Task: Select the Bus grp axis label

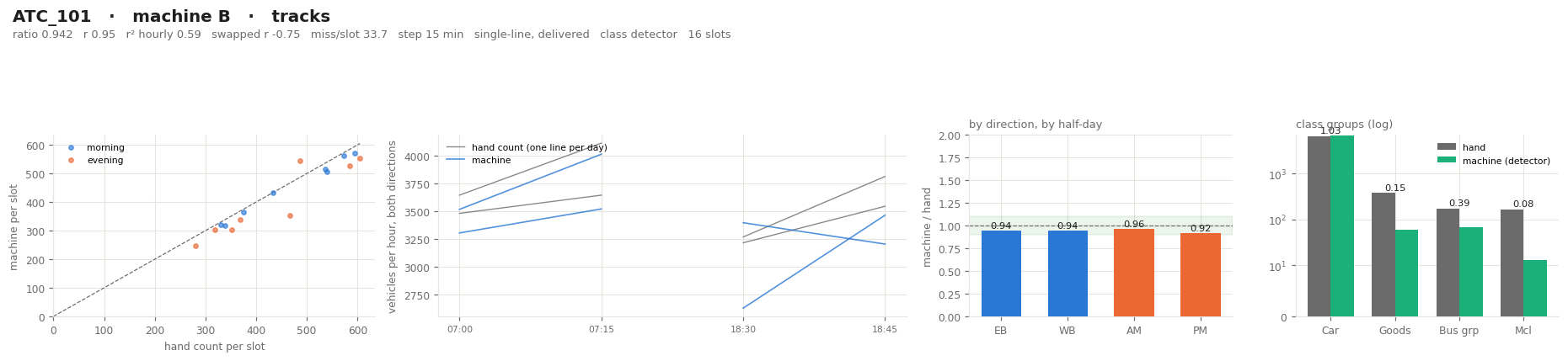Action: 1459,331
